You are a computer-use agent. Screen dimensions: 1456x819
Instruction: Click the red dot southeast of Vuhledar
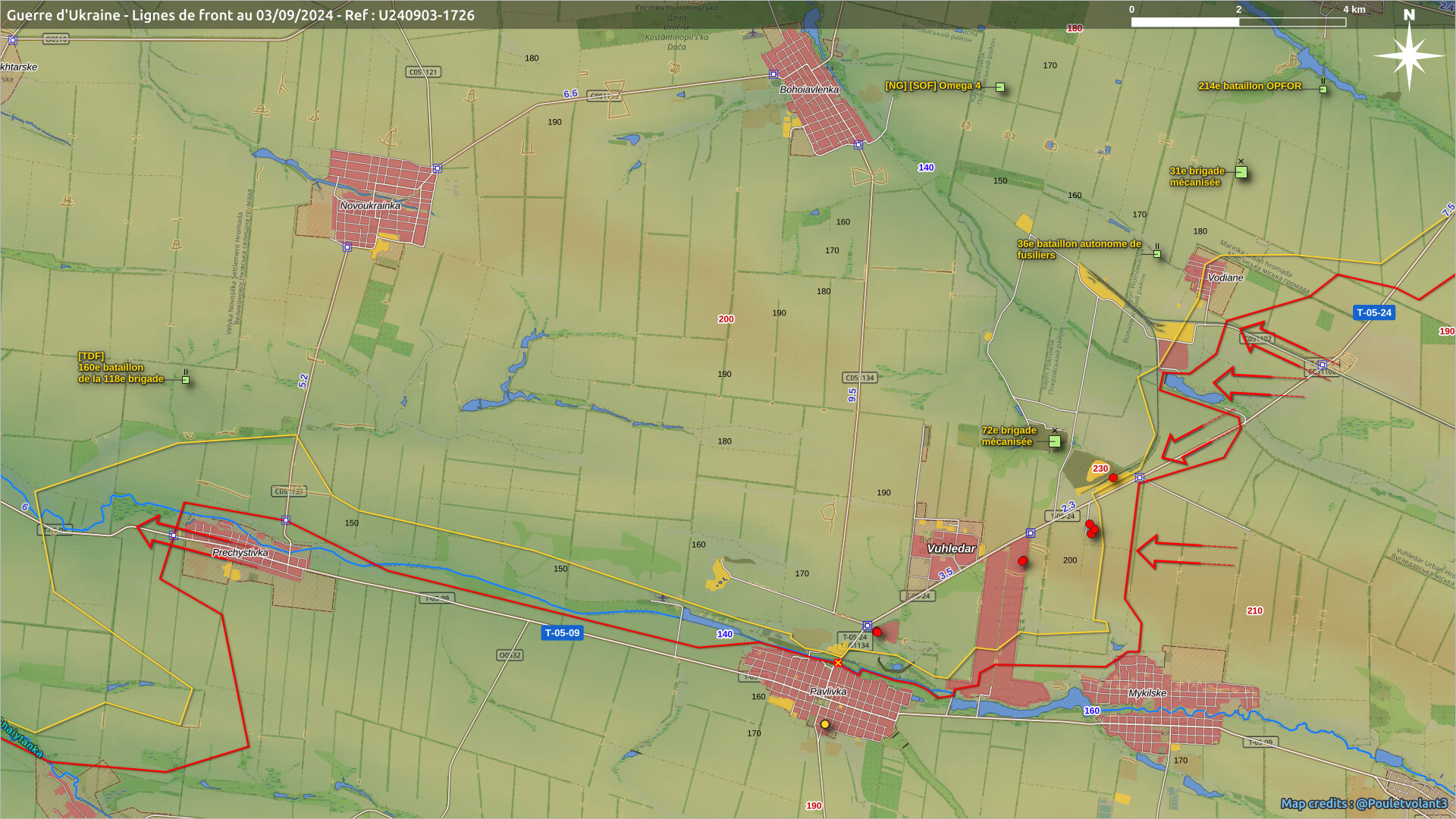(1023, 561)
